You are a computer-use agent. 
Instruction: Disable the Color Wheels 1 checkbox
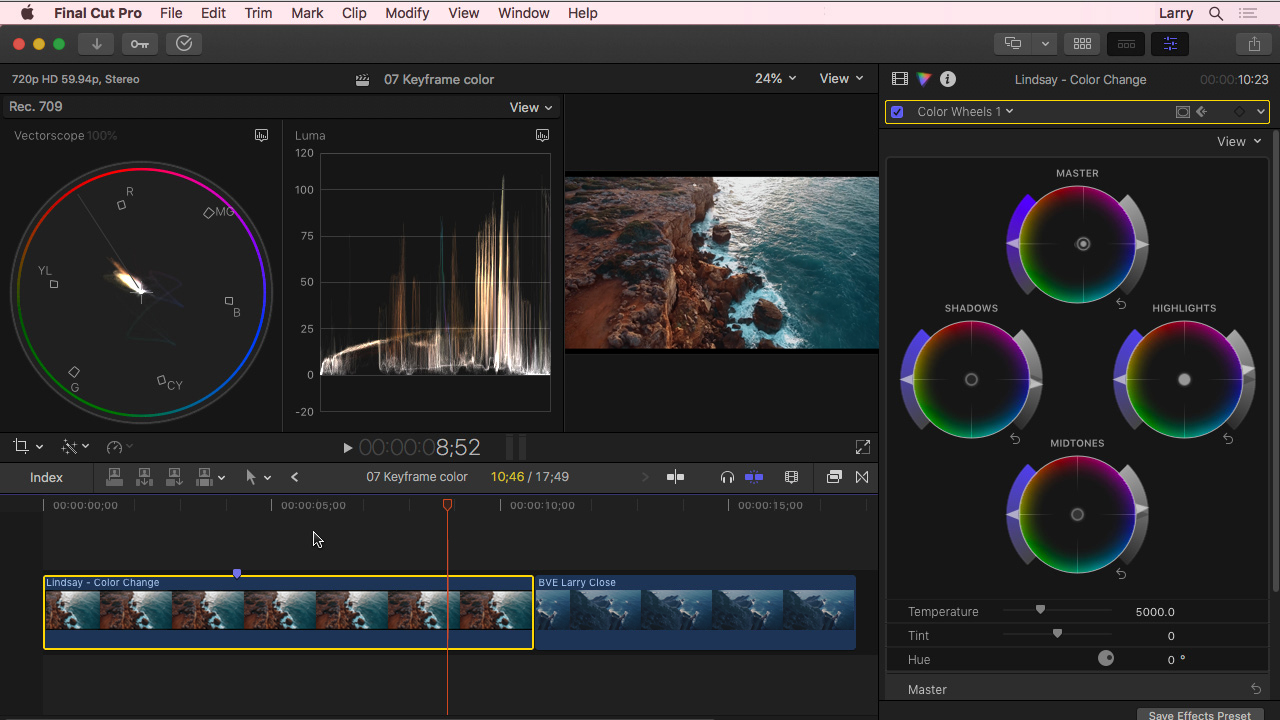point(897,112)
